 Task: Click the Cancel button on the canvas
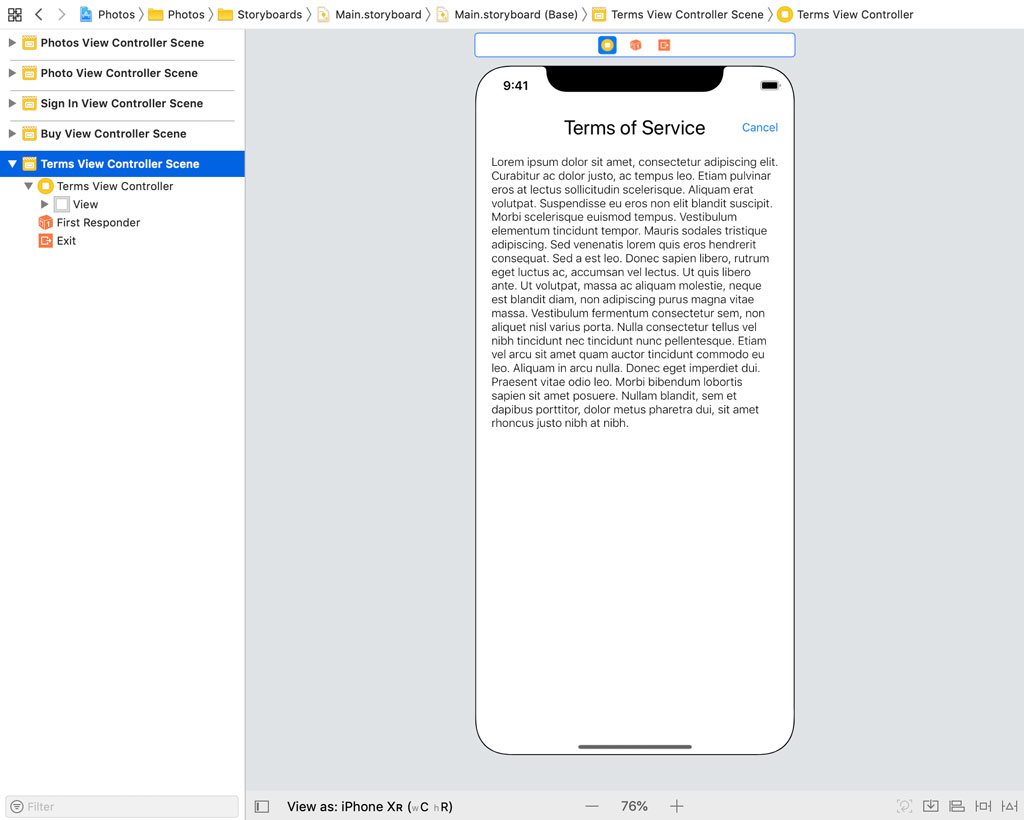pyautogui.click(x=759, y=127)
